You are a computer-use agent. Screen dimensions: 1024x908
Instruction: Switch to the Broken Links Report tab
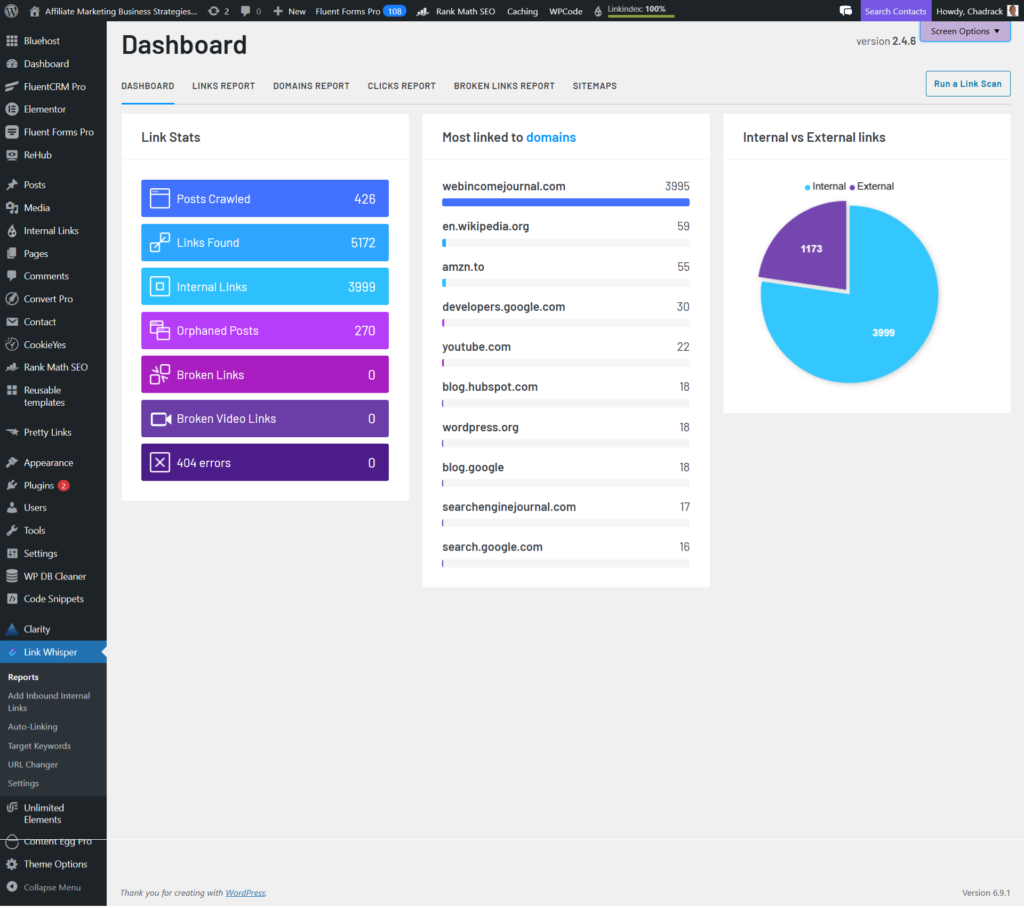tap(504, 86)
